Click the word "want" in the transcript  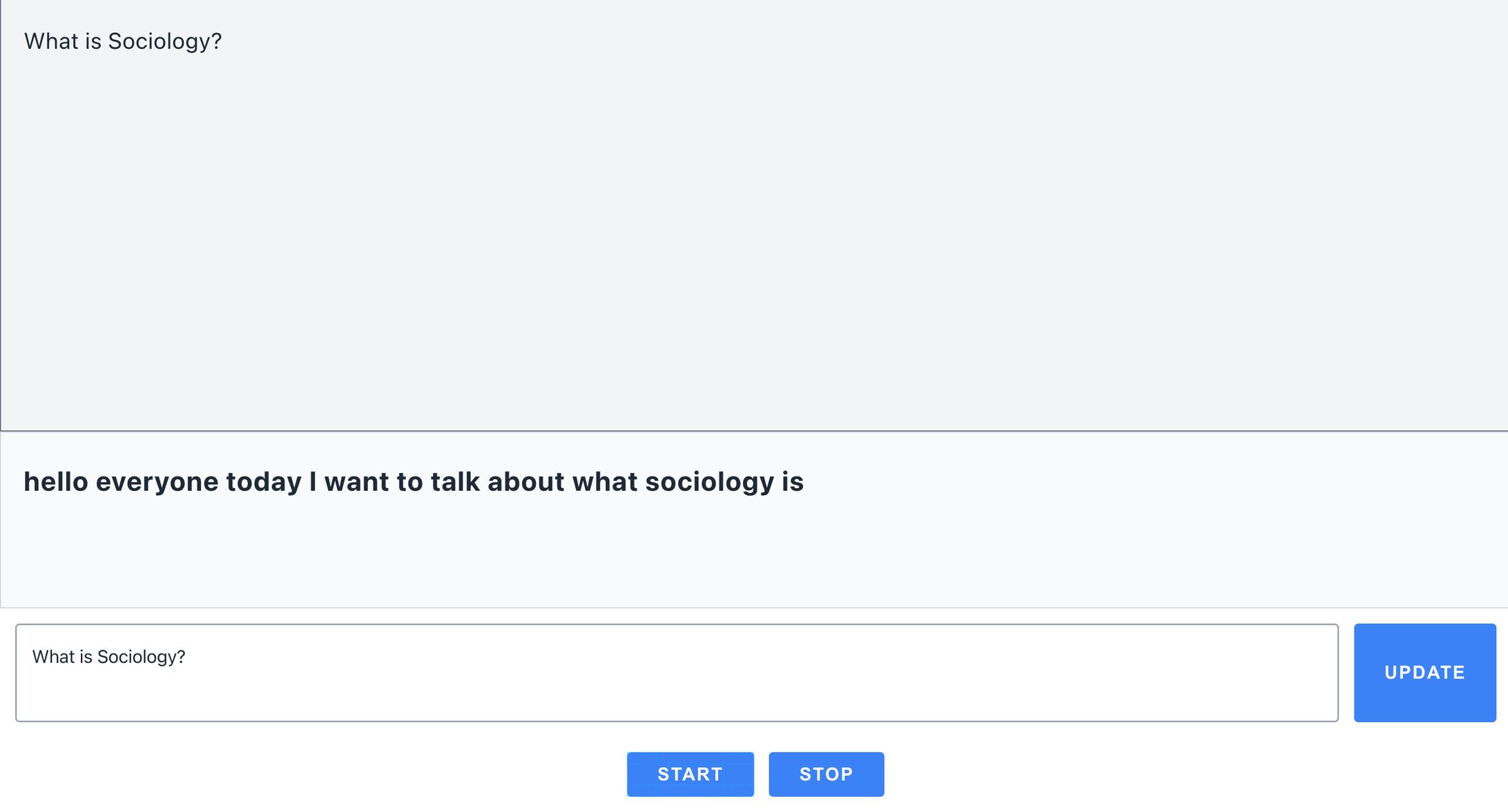(357, 482)
